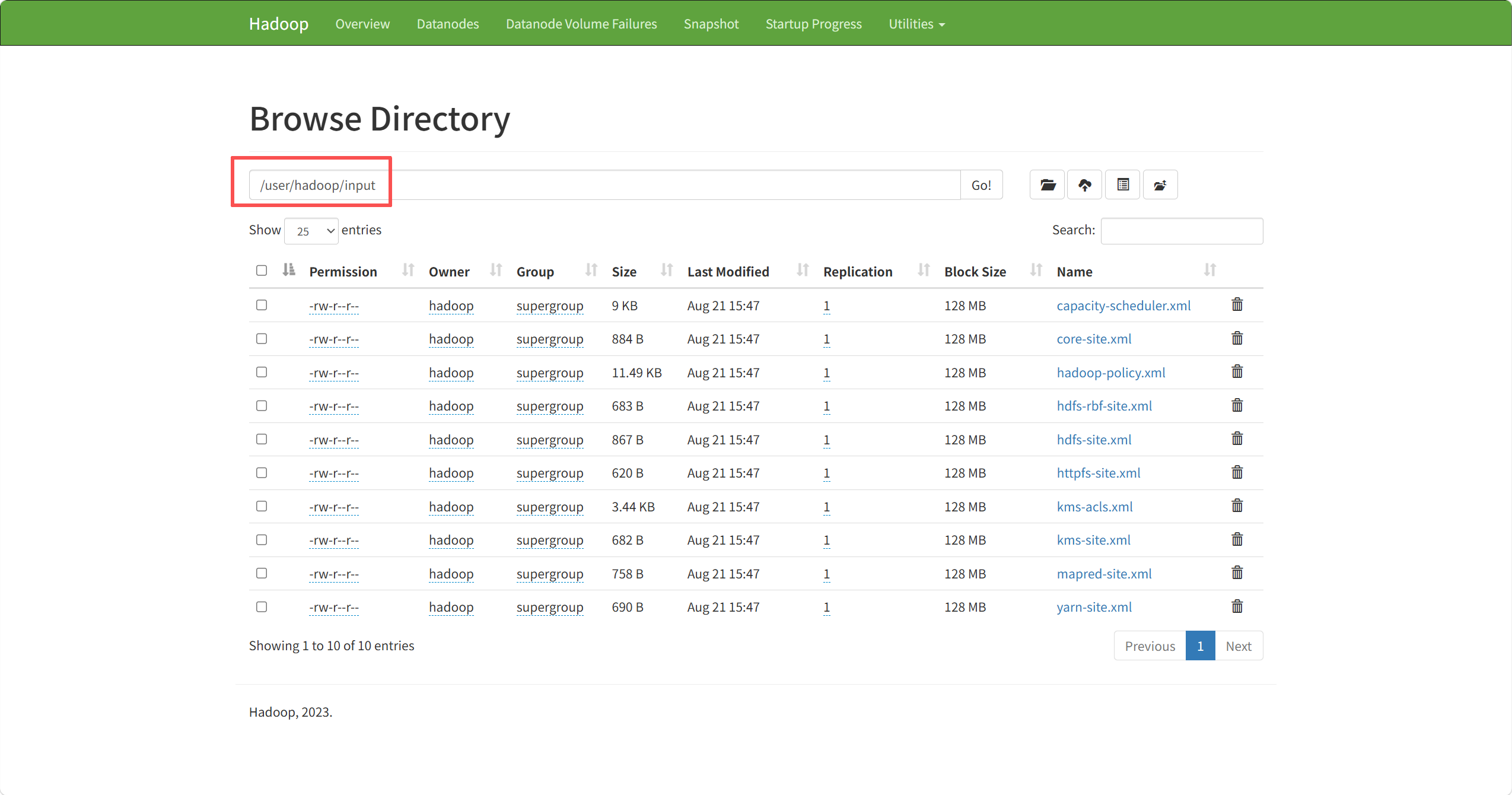Sort by Replication column arrows

click(x=924, y=271)
